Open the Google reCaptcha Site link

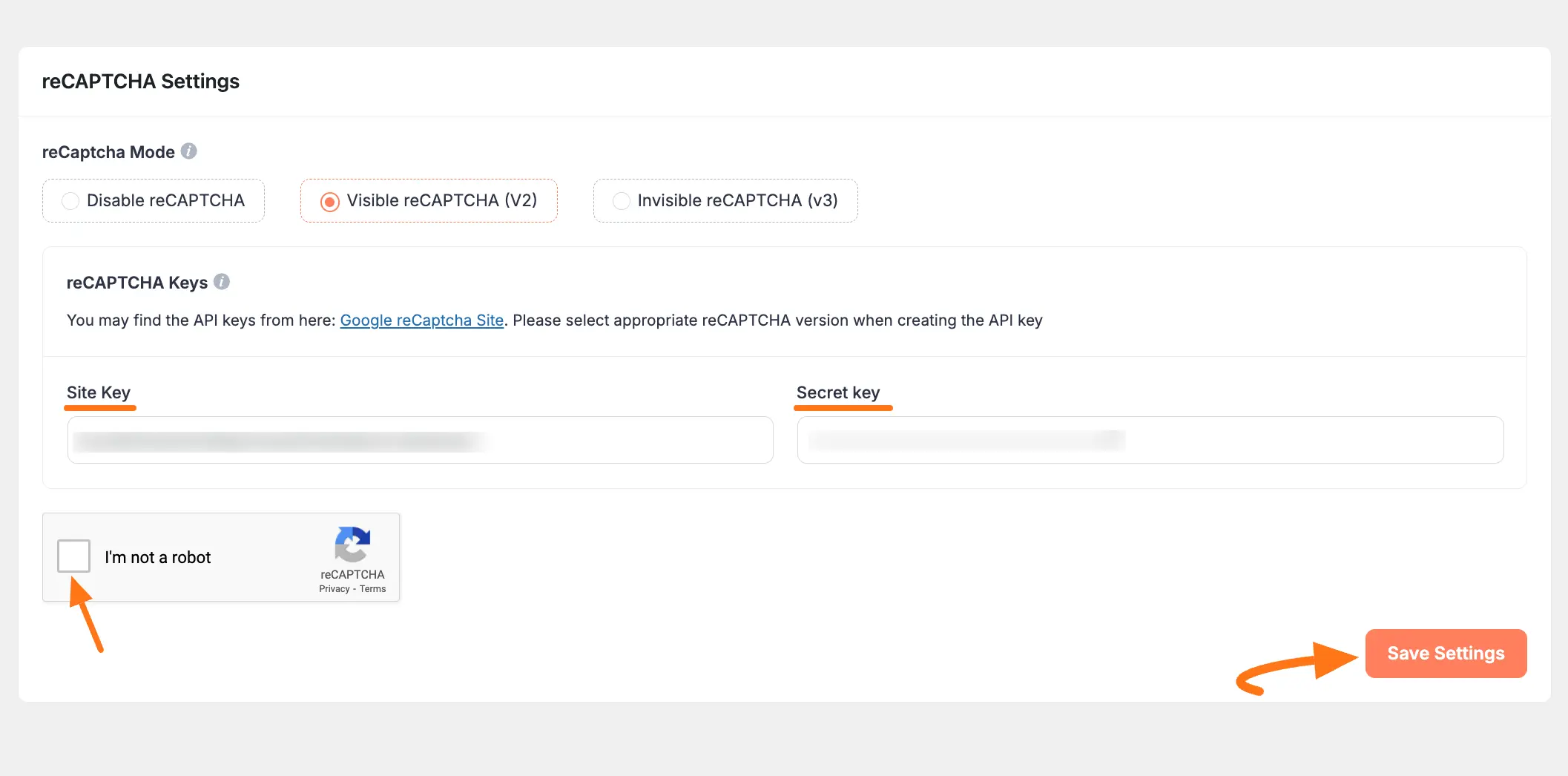click(x=421, y=320)
